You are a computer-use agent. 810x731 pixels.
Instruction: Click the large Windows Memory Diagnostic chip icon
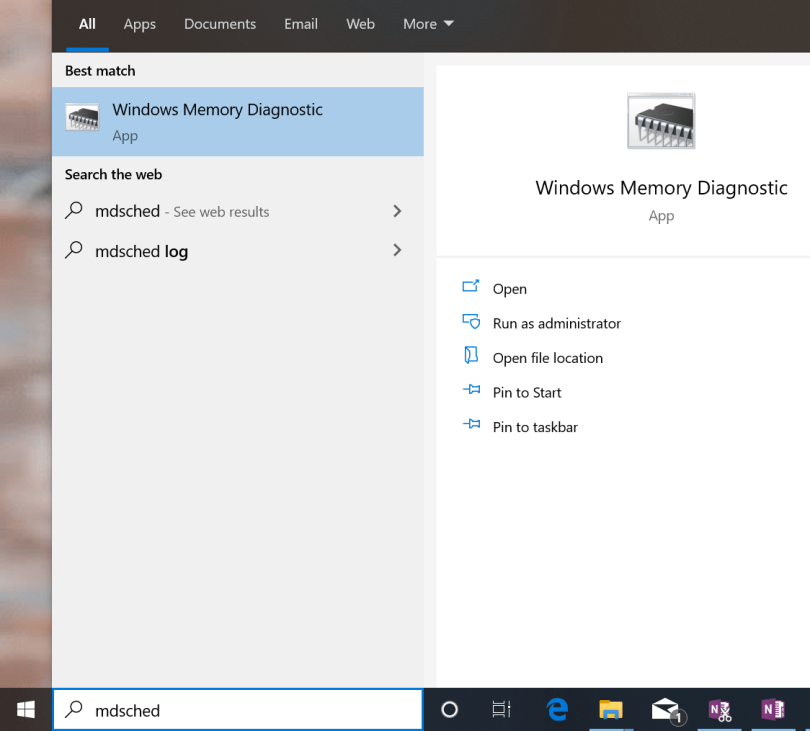pyautogui.click(x=661, y=122)
